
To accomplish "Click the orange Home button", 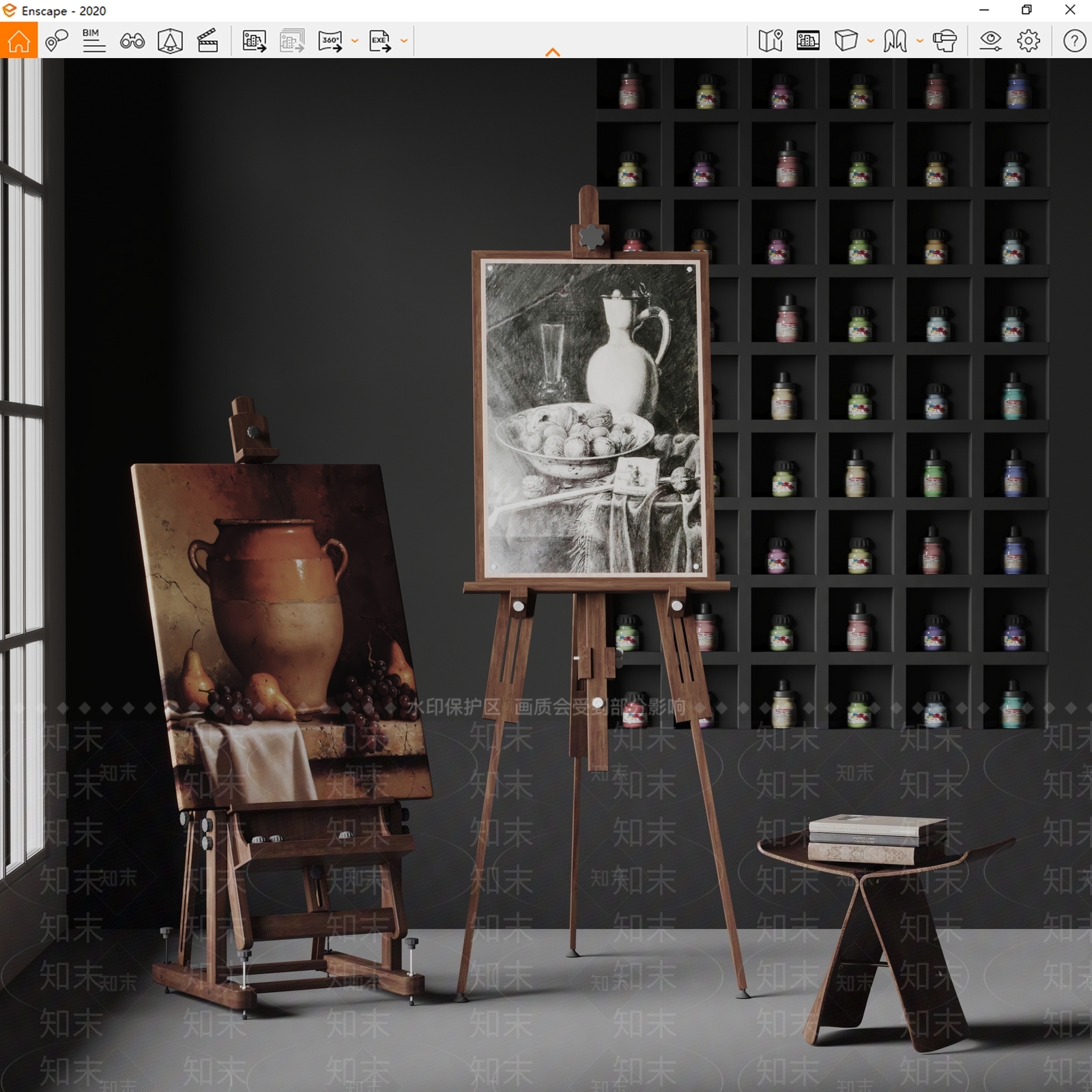I will pos(18,40).
